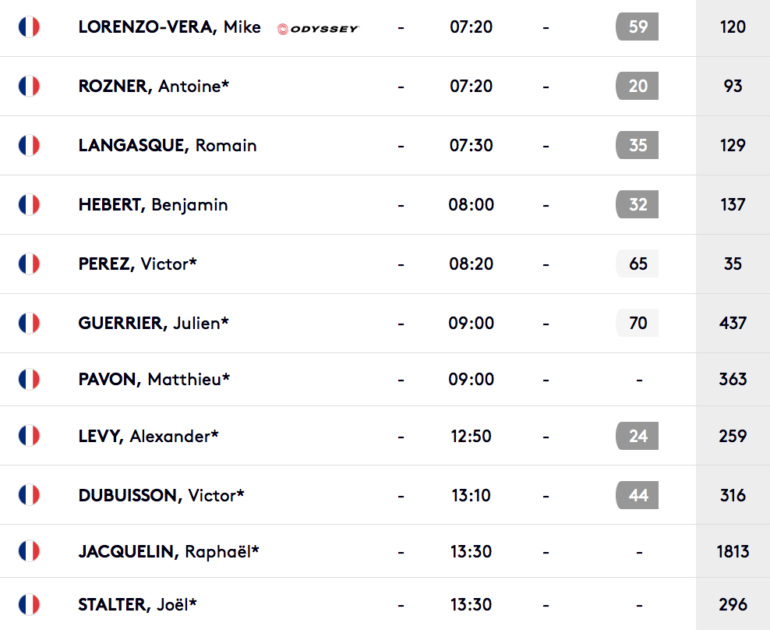Viewport: 770px width, 630px height.
Task: Click the gray 59 position badge
Action: click(637, 27)
